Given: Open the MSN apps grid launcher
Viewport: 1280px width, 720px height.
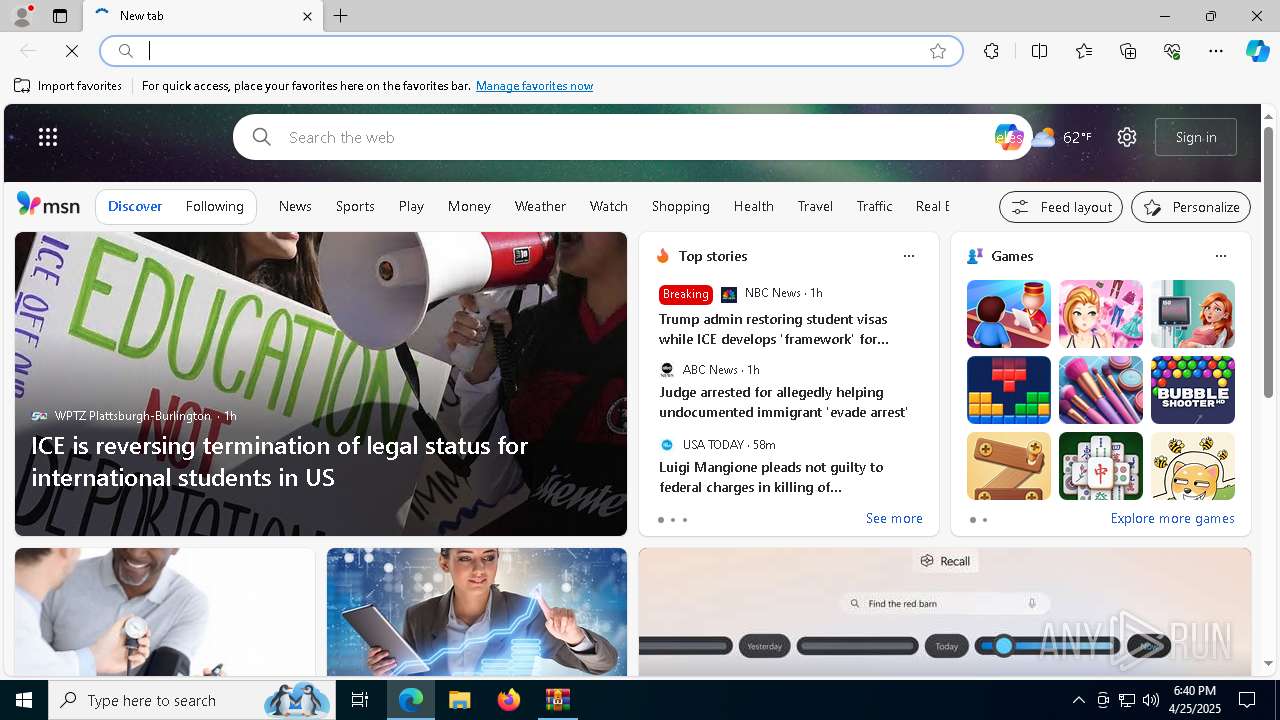Looking at the screenshot, I should click(48, 137).
